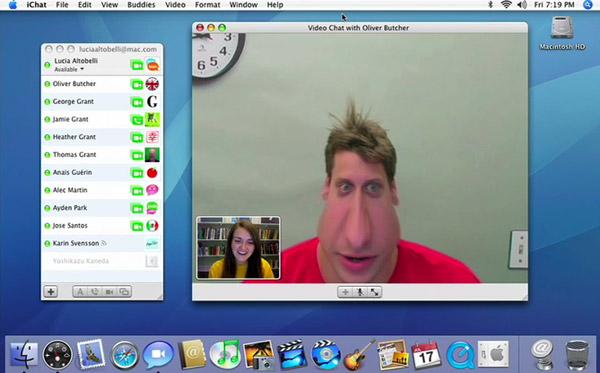Select Oliver Butcher in the buddy list
Viewport: 600px width, 373px height.
[x=102, y=84]
